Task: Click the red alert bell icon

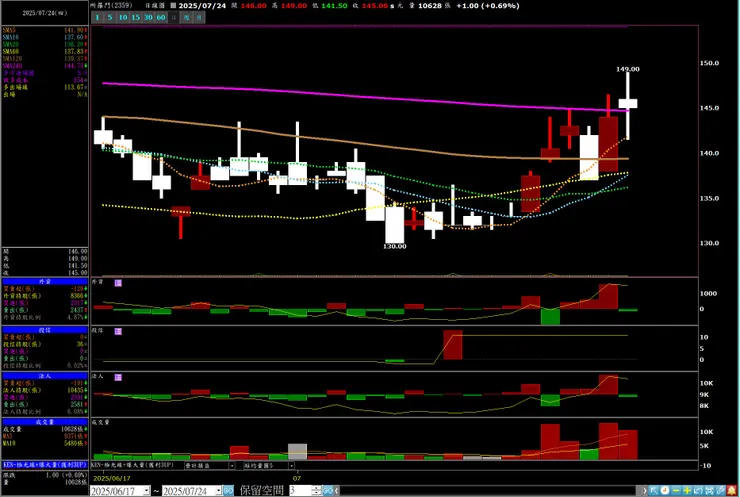Action: coord(732,491)
